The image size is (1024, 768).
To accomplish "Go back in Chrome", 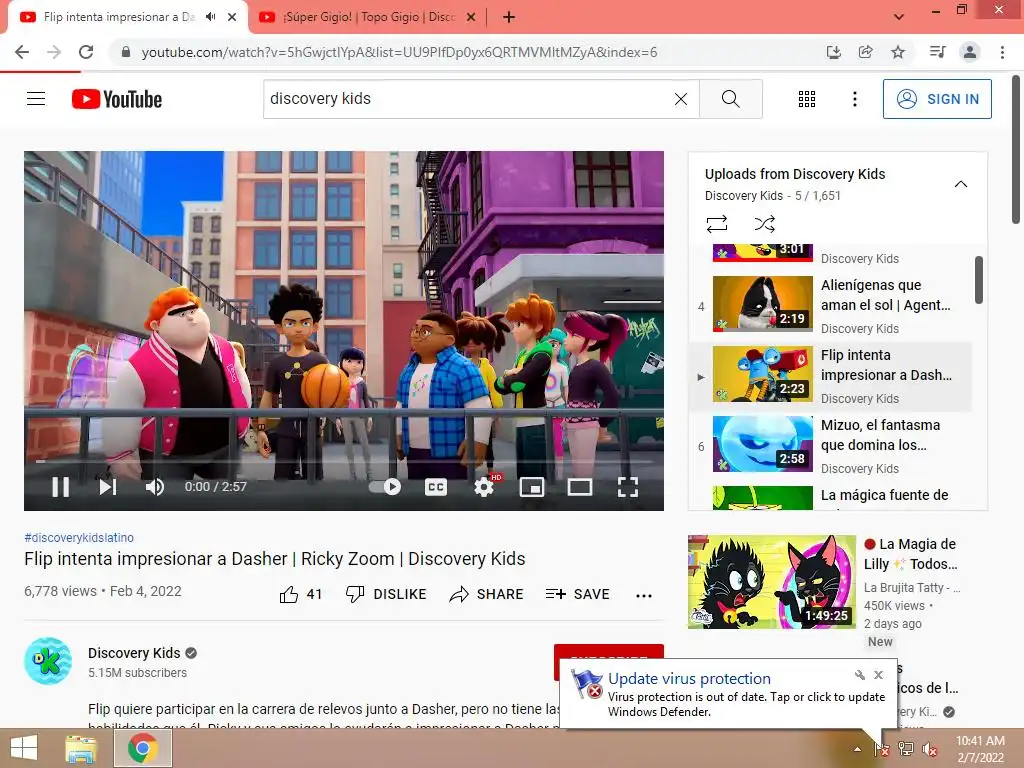I will pyautogui.click(x=22, y=52).
